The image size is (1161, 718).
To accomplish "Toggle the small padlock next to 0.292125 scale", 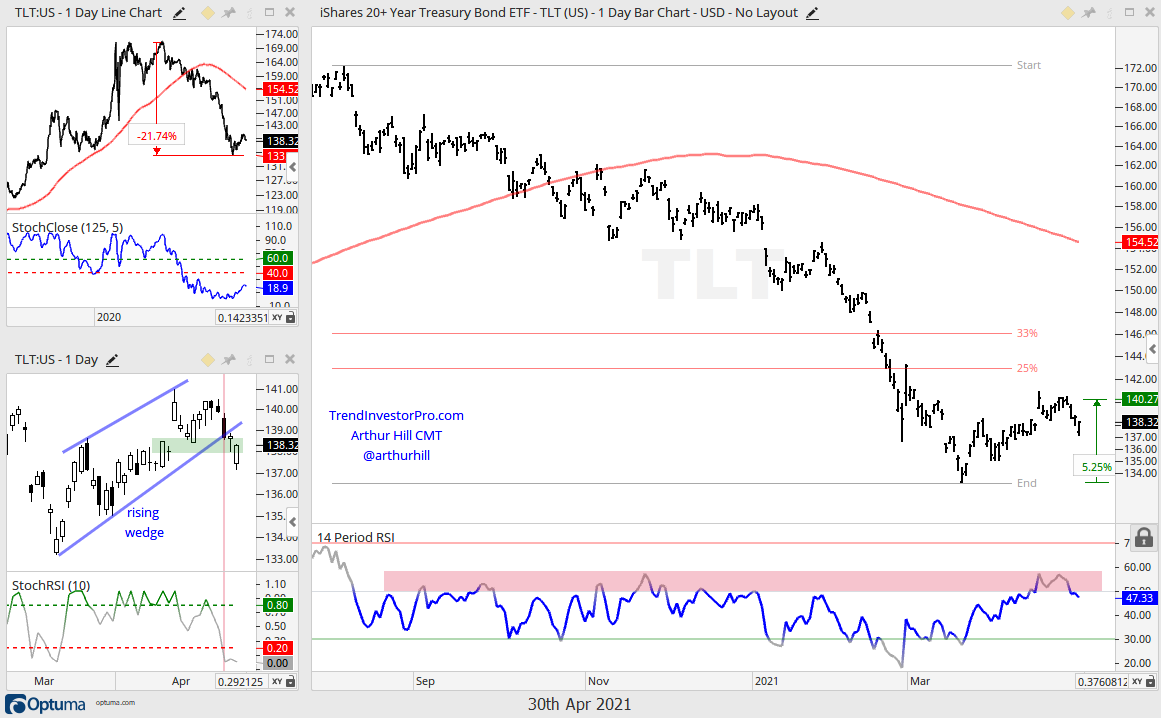I will pos(290,681).
